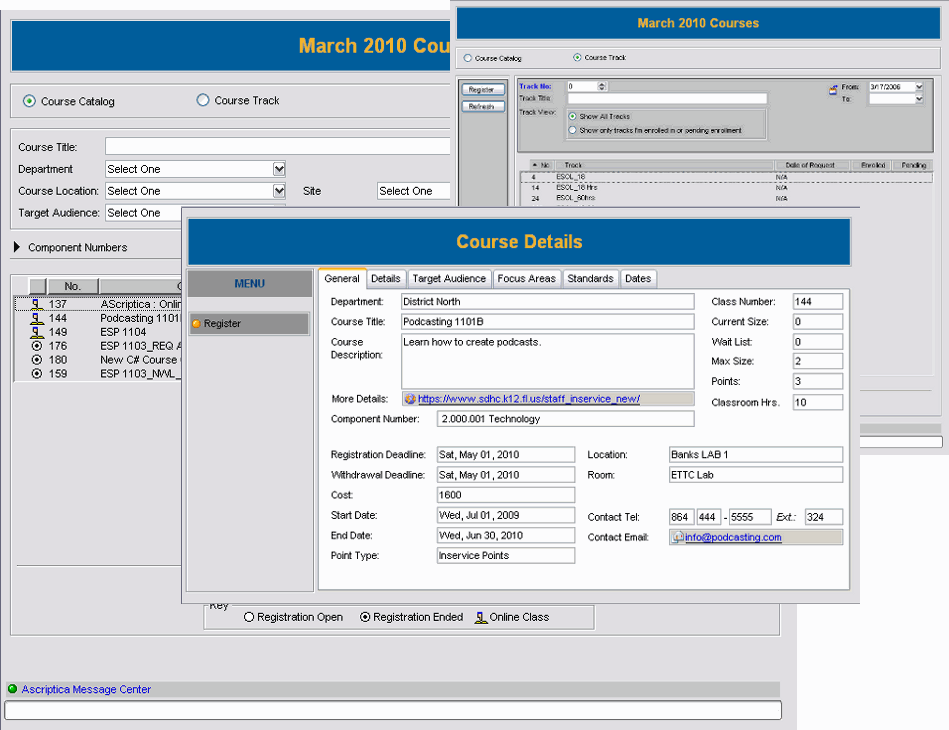Click the online class icon beside course 144
Screen dimensions: 949x730
click(37, 318)
